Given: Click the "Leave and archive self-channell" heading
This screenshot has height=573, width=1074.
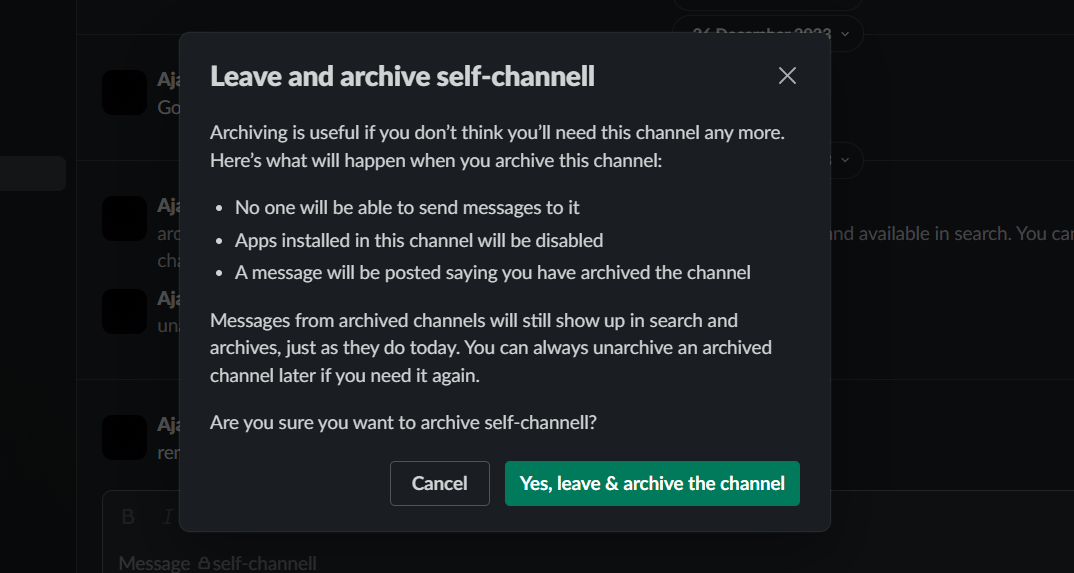Looking at the screenshot, I should [402, 77].
